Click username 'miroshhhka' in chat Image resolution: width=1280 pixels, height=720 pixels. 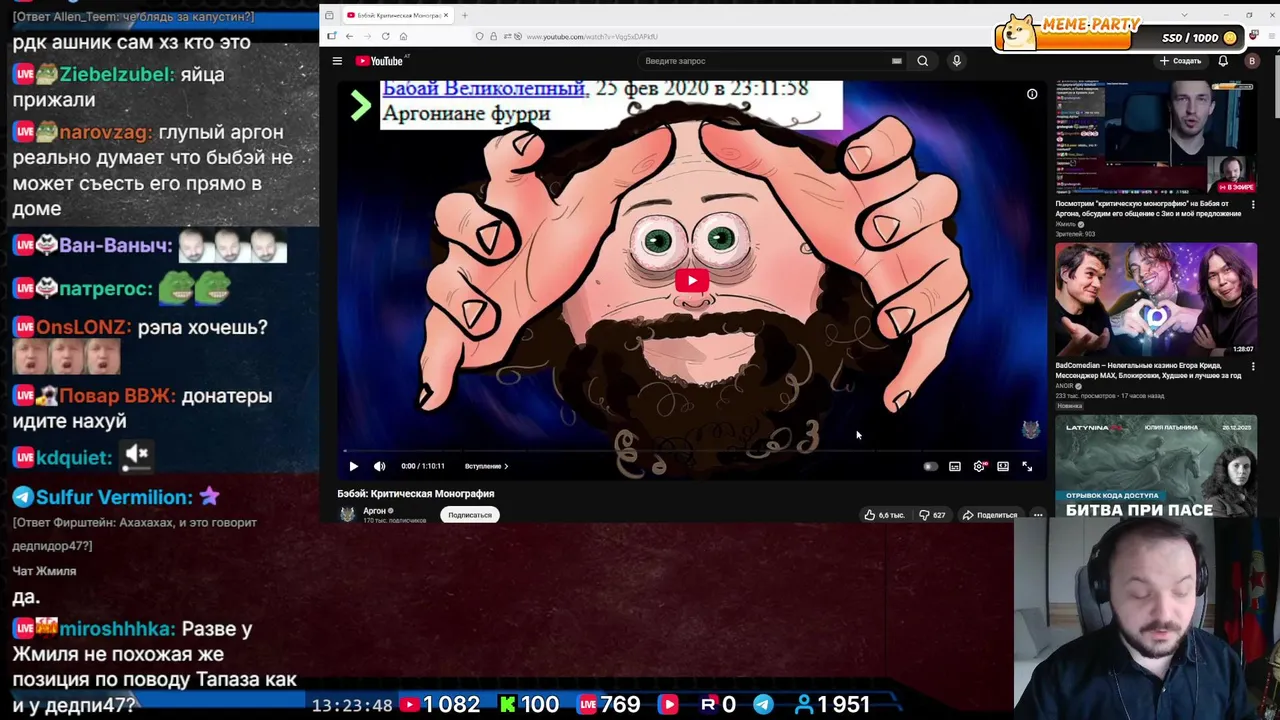[117, 629]
